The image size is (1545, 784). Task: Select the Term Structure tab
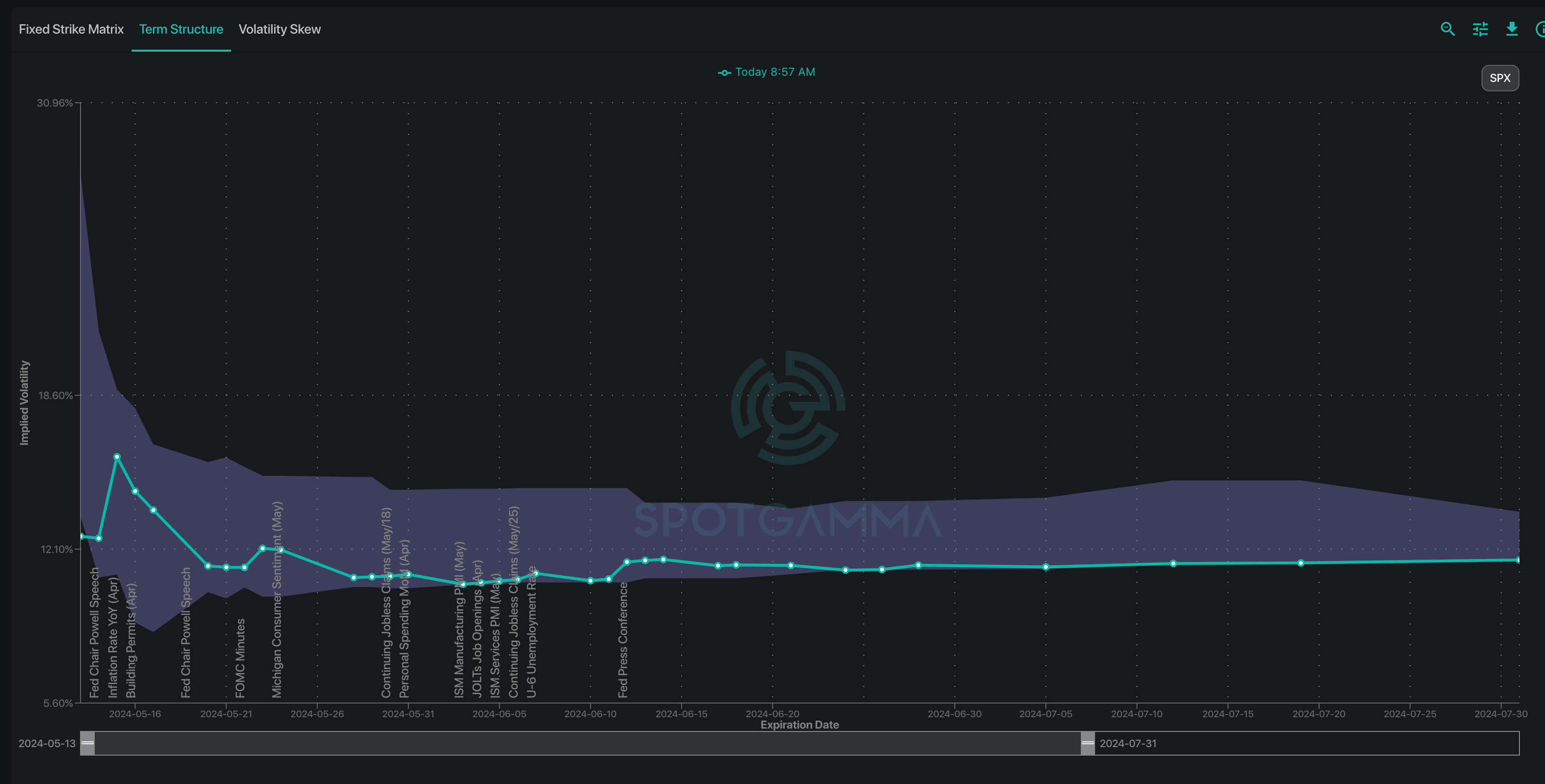pos(180,29)
